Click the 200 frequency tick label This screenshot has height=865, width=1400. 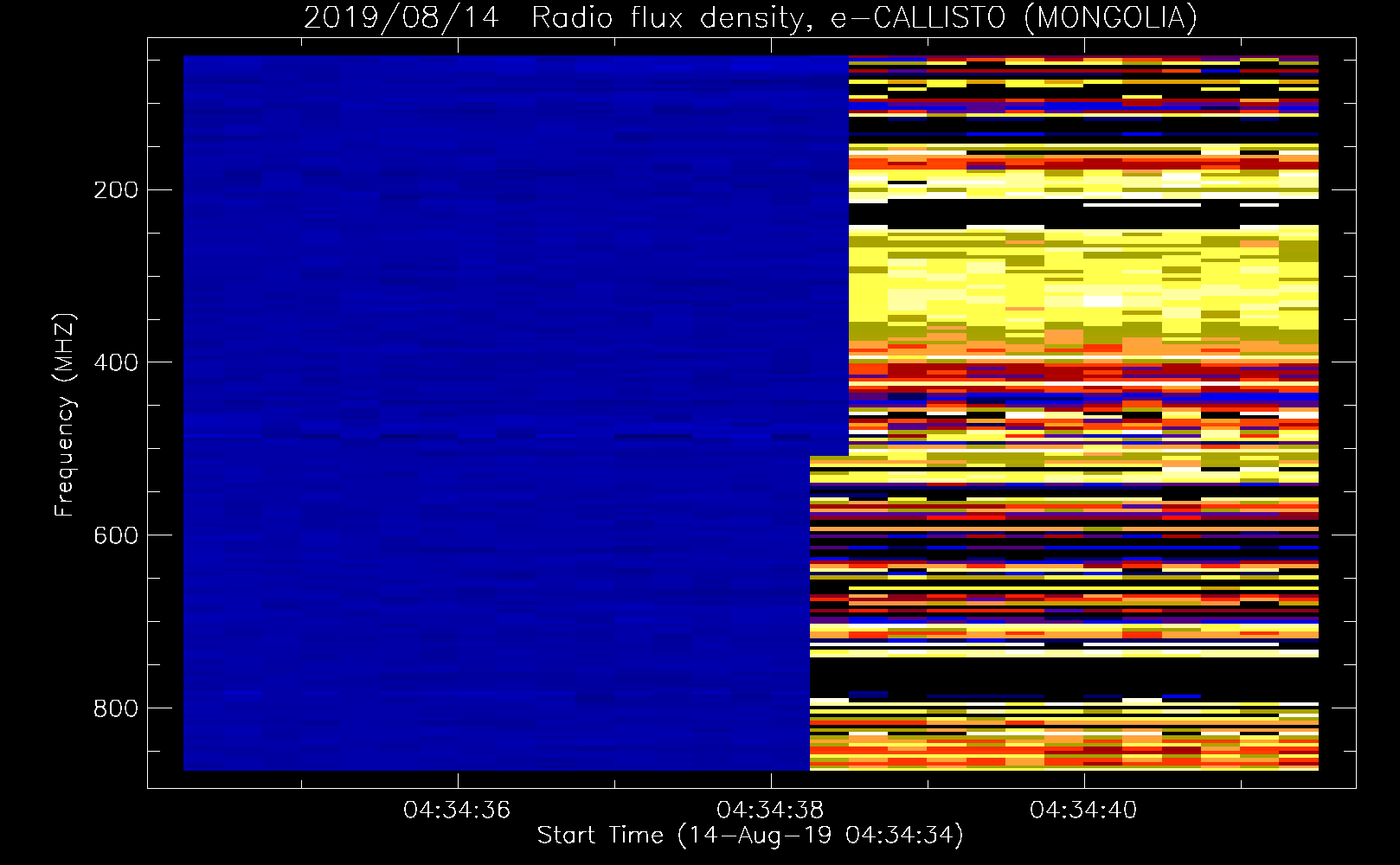point(116,190)
